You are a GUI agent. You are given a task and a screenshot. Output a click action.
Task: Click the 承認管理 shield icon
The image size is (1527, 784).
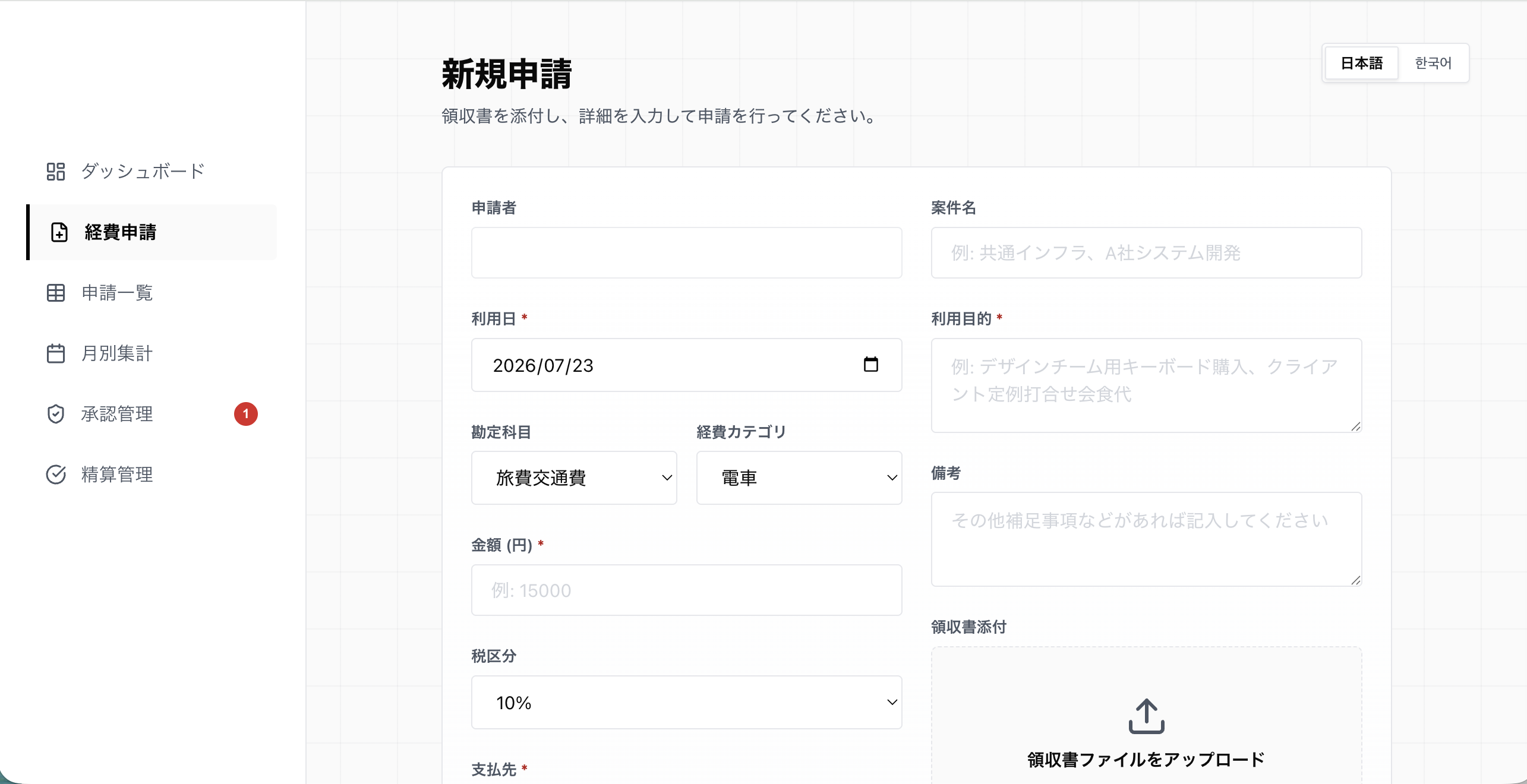click(x=56, y=414)
